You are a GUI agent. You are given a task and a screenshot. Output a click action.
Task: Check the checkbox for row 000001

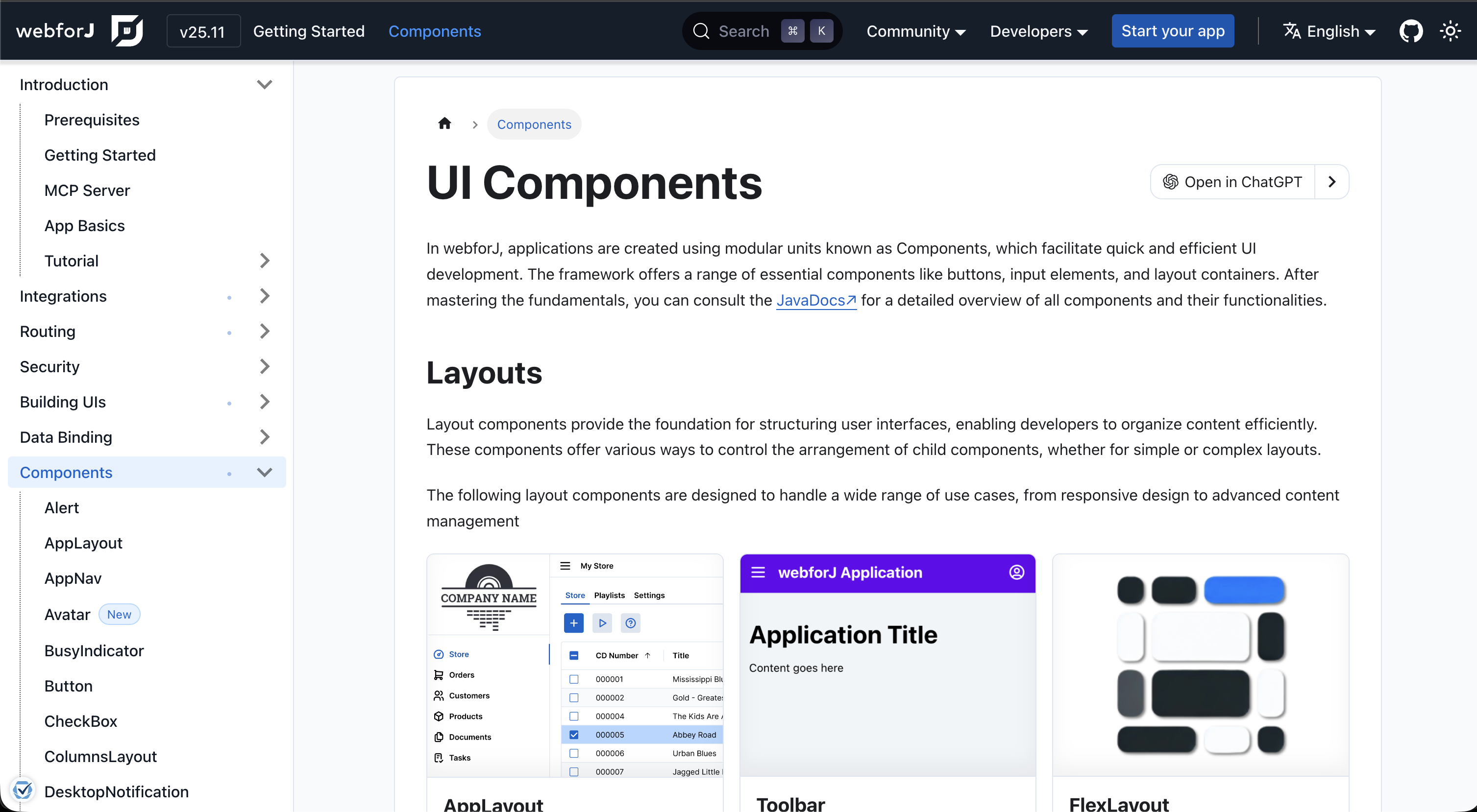[x=574, y=679]
